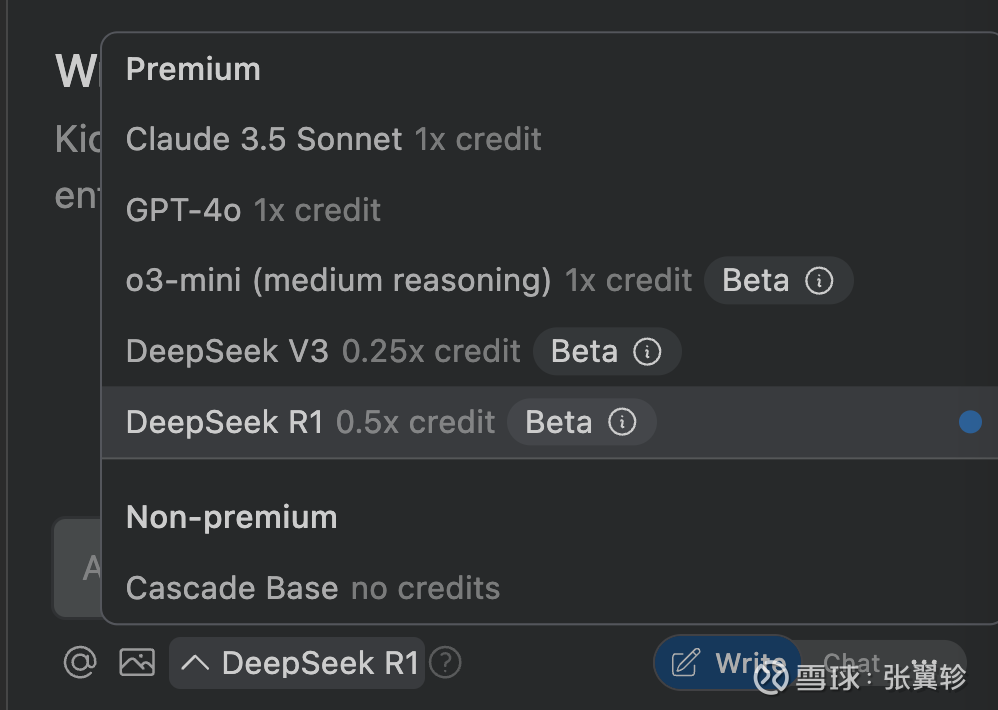Click the pencil icon in Write button
Viewport: 998px width, 710px height.
click(686, 663)
